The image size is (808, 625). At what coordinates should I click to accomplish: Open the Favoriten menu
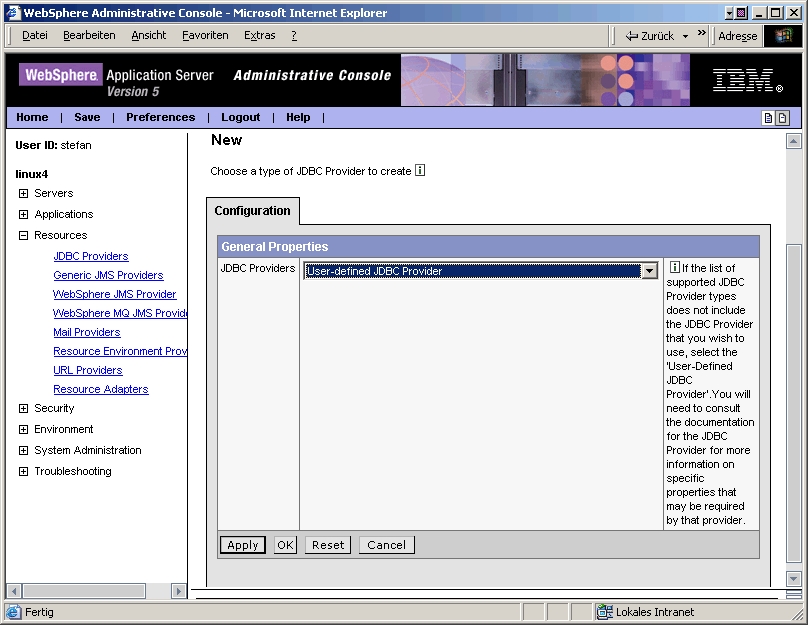pos(205,36)
